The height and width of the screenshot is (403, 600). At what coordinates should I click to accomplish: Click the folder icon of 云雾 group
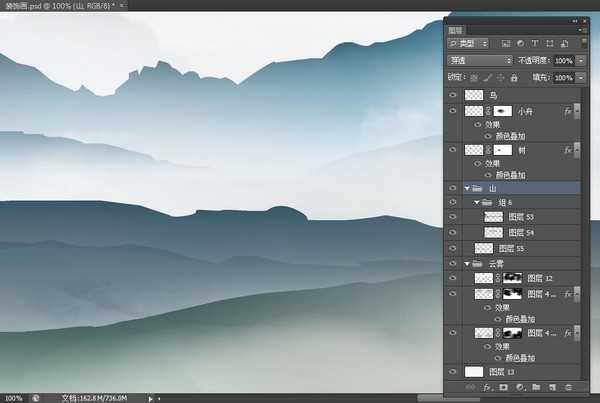(477, 264)
